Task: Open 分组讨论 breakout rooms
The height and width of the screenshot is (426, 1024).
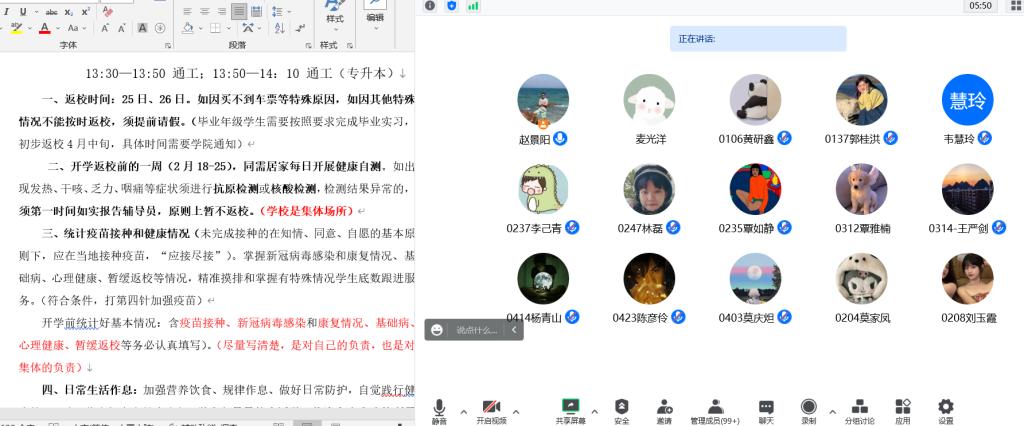Action: [x=859, y=409]
